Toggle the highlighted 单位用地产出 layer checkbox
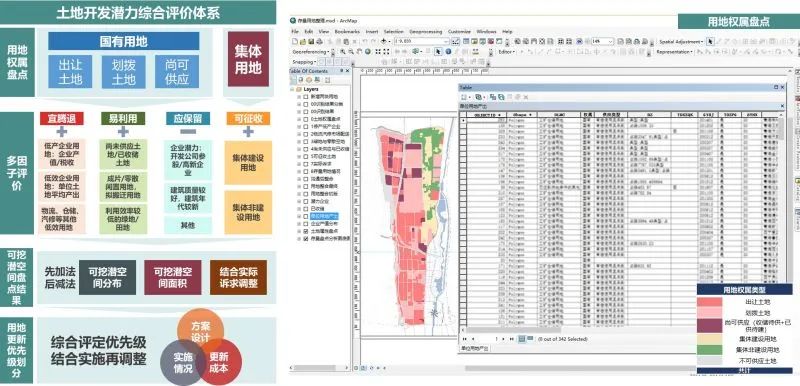 click(306, 216)
